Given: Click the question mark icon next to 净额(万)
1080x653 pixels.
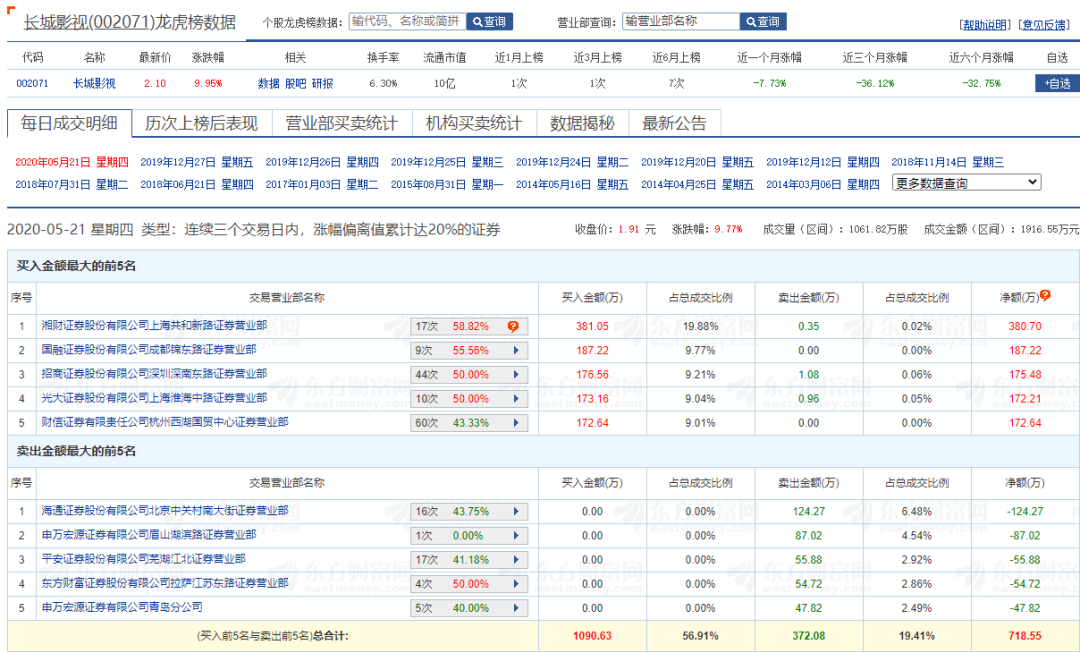Looking at the screenshot, I should [1045, 296].
